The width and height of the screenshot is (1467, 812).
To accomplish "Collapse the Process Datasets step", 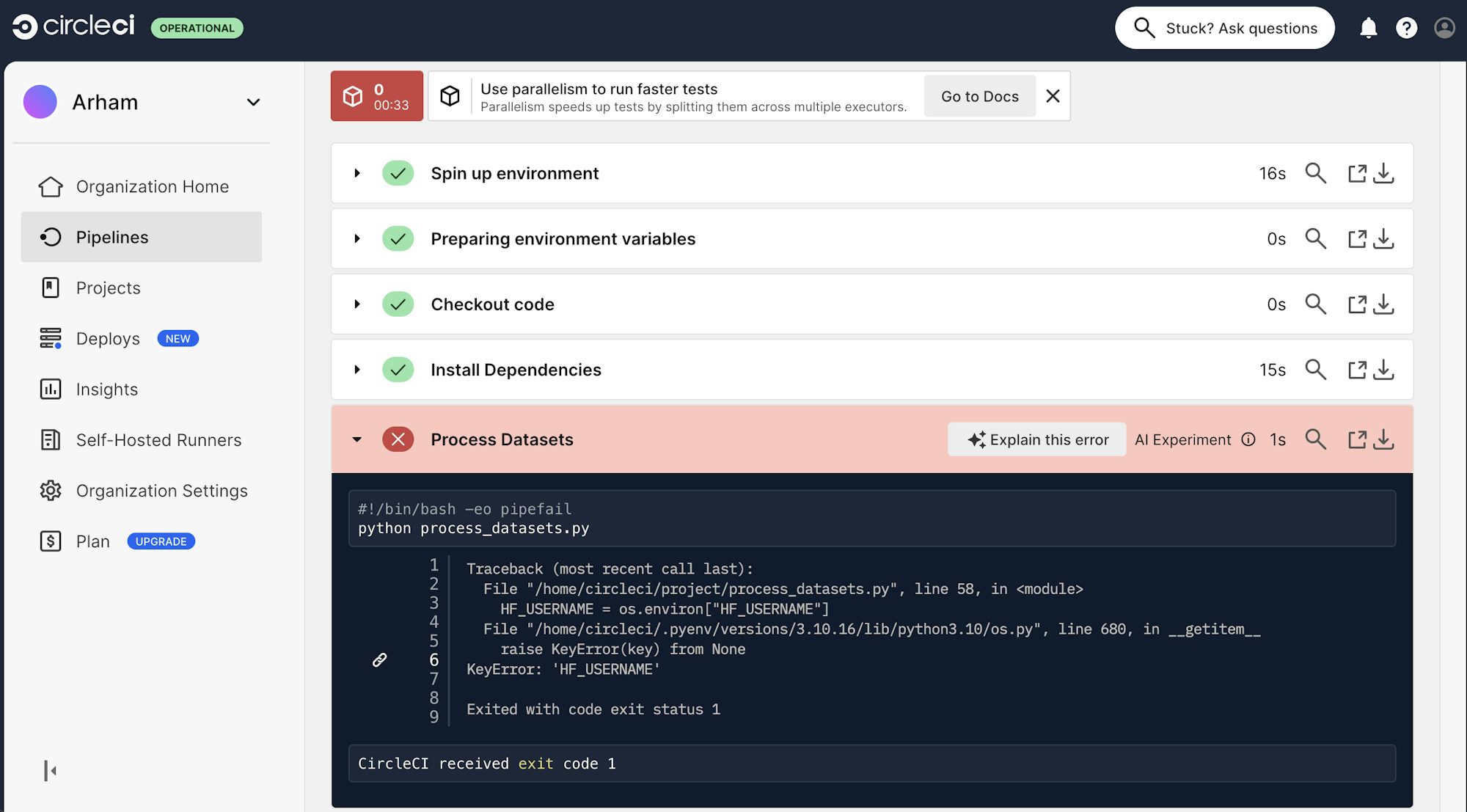I will (x=357, y=439).
